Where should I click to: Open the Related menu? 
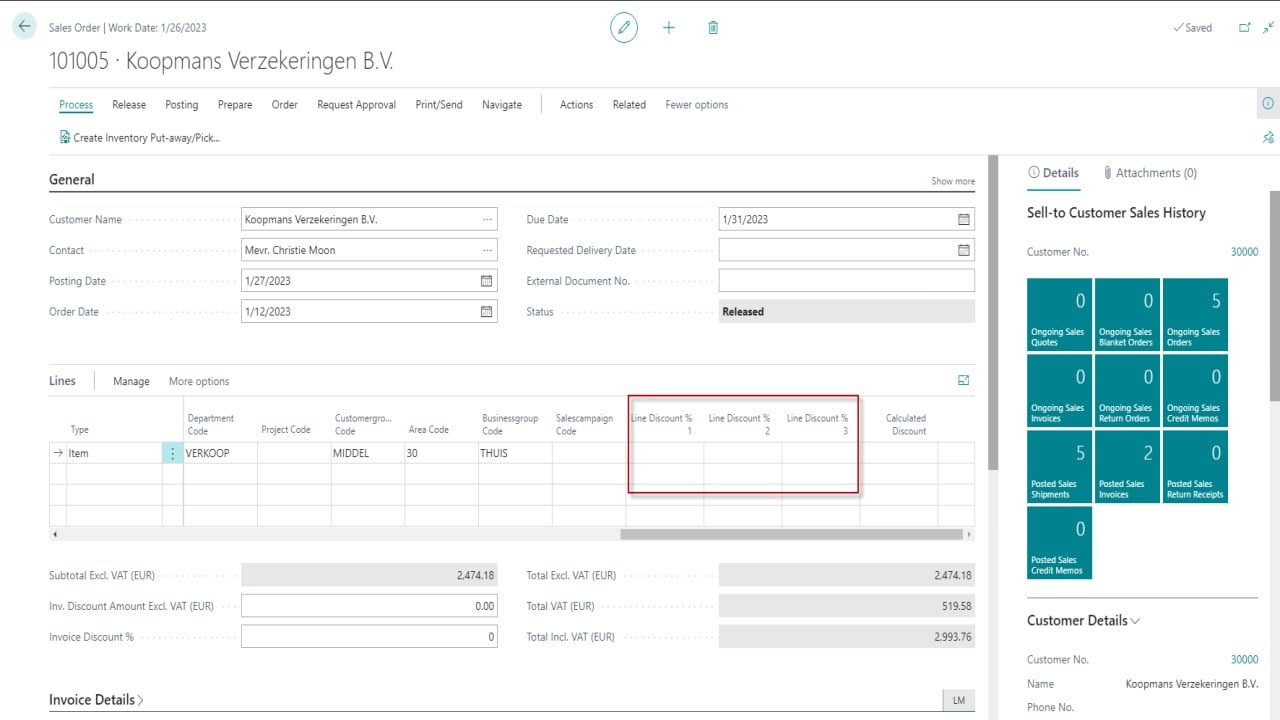[x=629, y=105]
